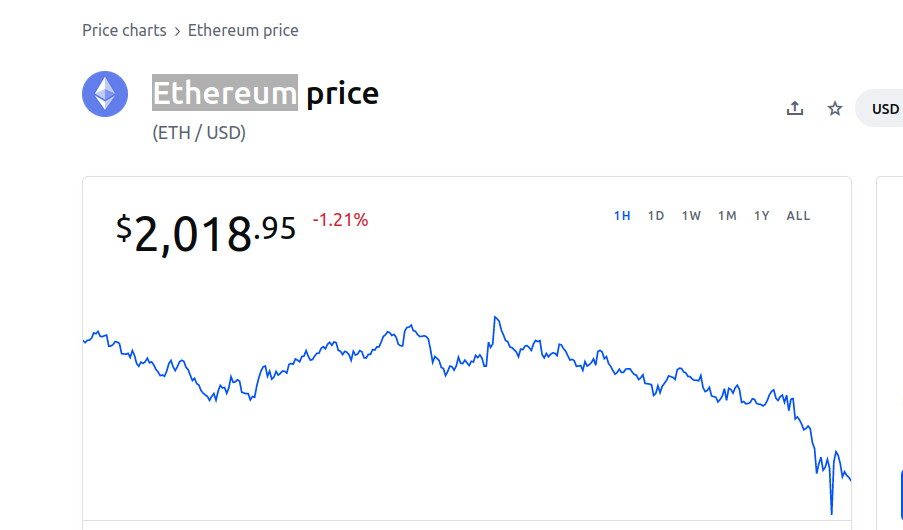The height and width of the screenshot is (530, 903).
Task: View the 1Y price history
Action: [x=761, y=216]
